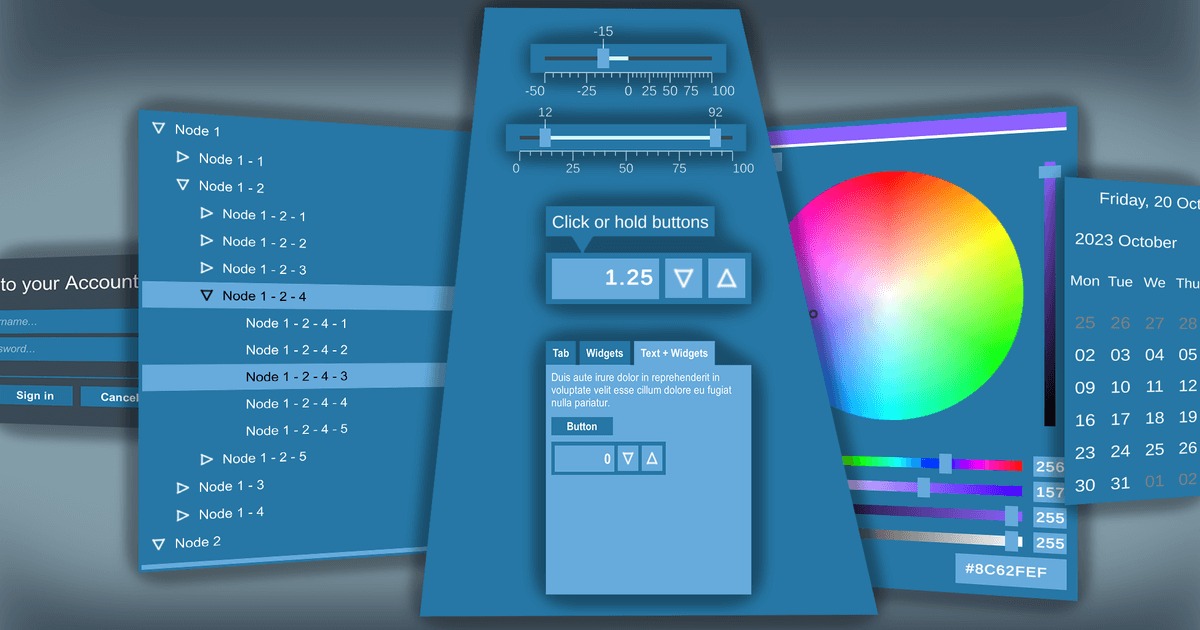Click the up arrow beside the 0 spinner
Screen dimensions: 1200x630
[x=651, y=458]
